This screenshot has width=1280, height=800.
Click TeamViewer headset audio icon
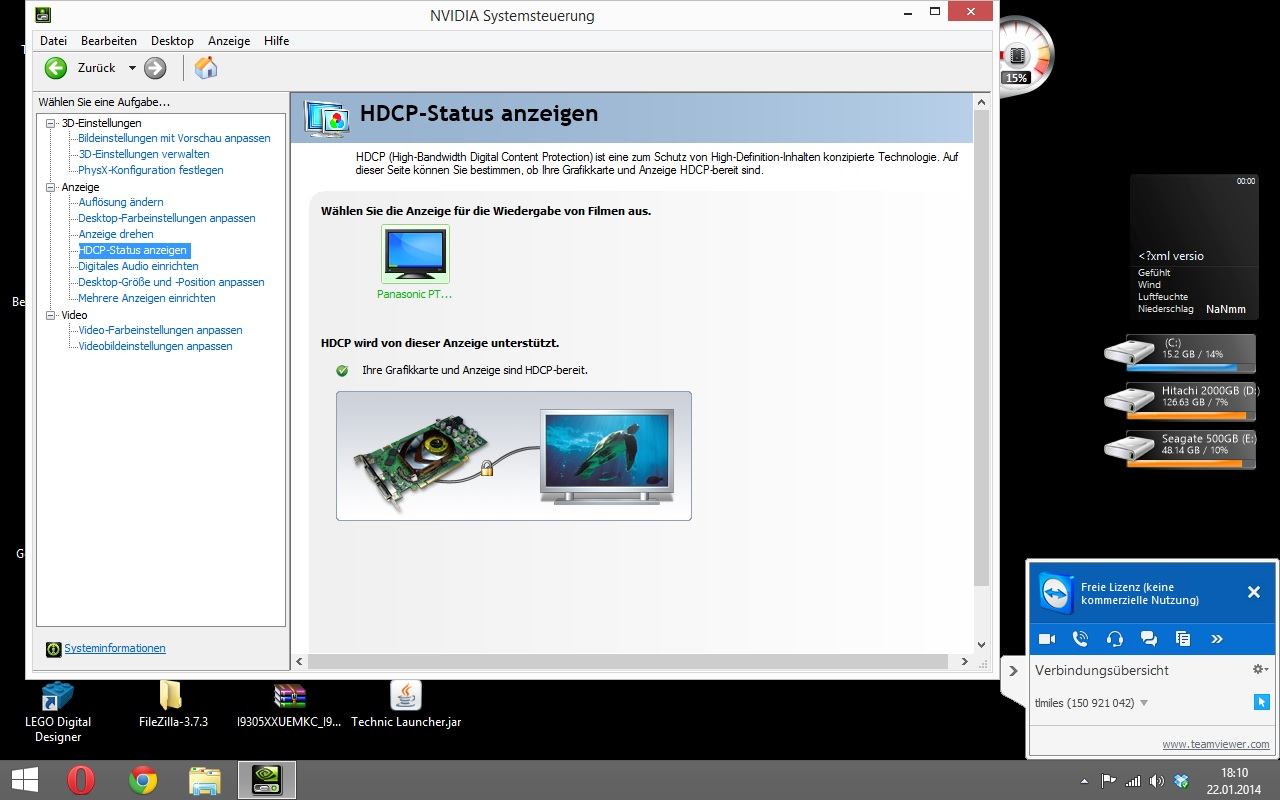[1115, 639]
